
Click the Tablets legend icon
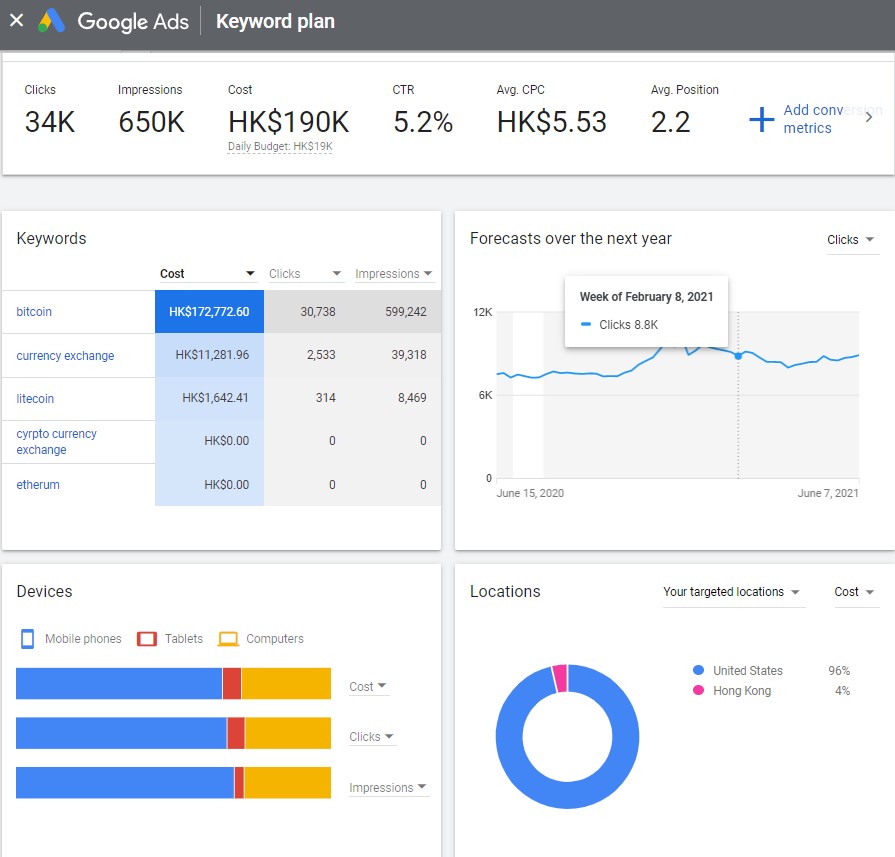coord(147,639)
